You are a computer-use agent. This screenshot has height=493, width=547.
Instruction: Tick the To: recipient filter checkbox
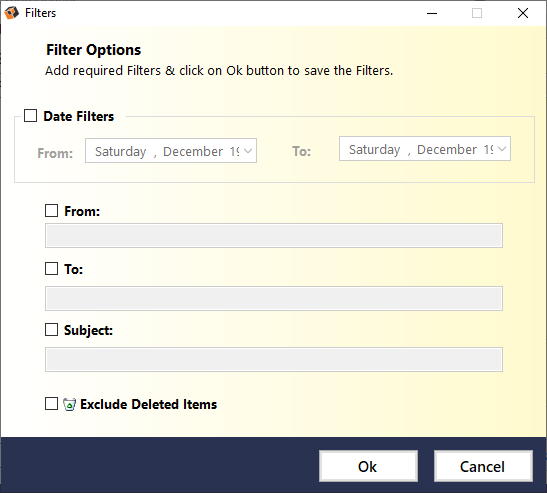52,268
